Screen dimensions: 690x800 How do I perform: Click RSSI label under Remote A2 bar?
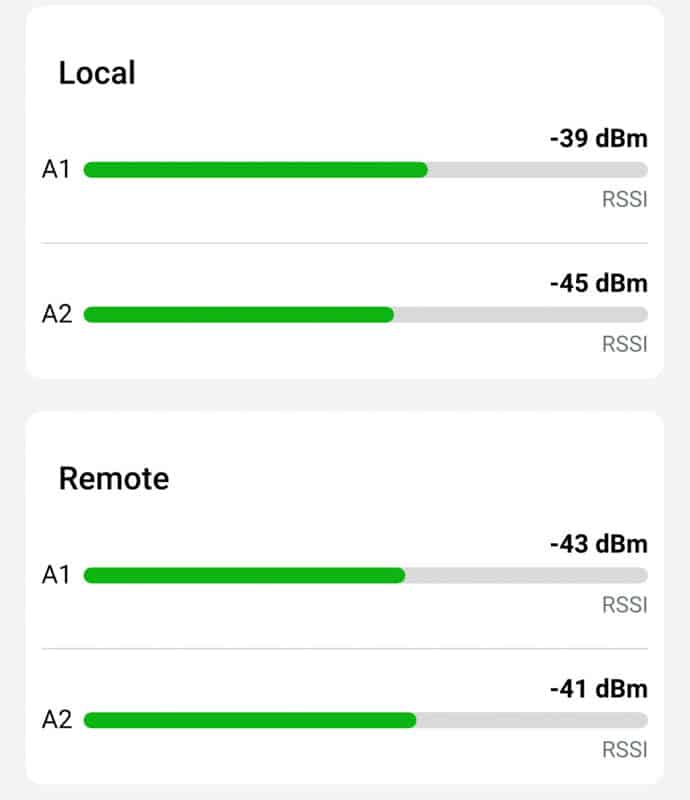tap(625, 750)
